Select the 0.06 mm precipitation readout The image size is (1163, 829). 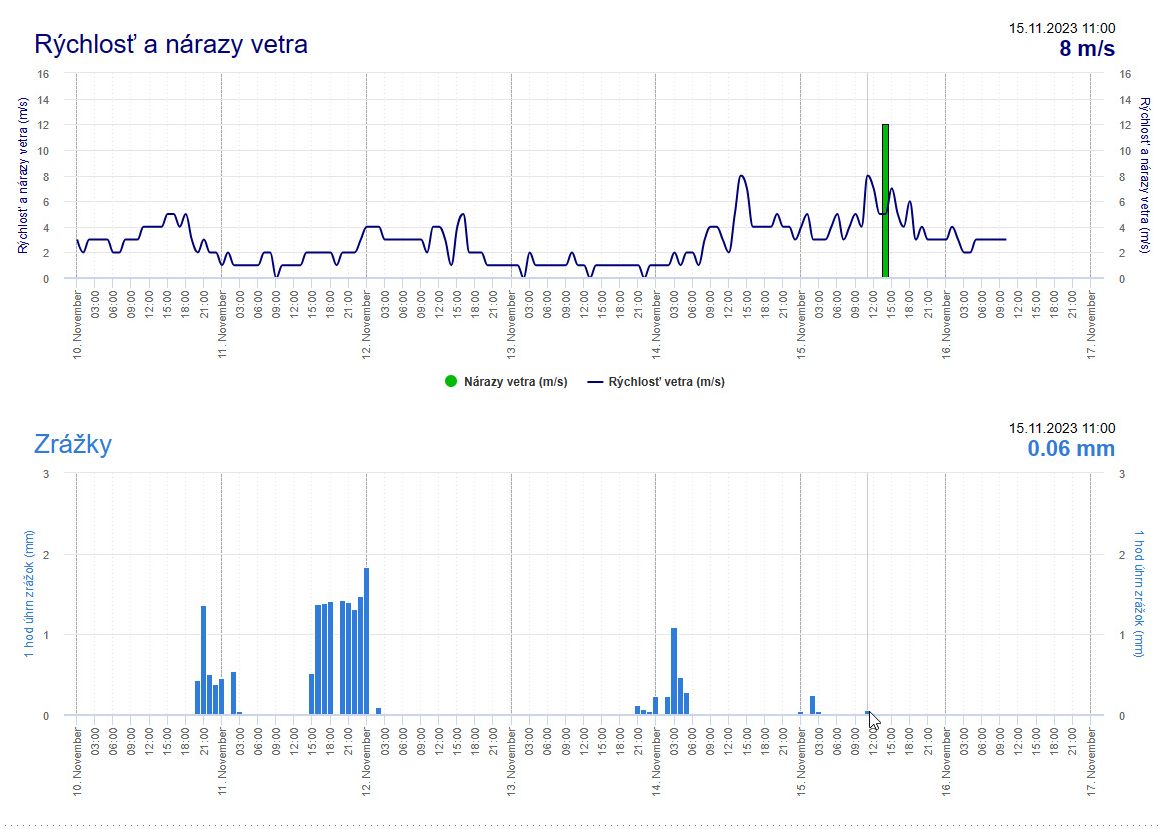tap(1070, 449)
